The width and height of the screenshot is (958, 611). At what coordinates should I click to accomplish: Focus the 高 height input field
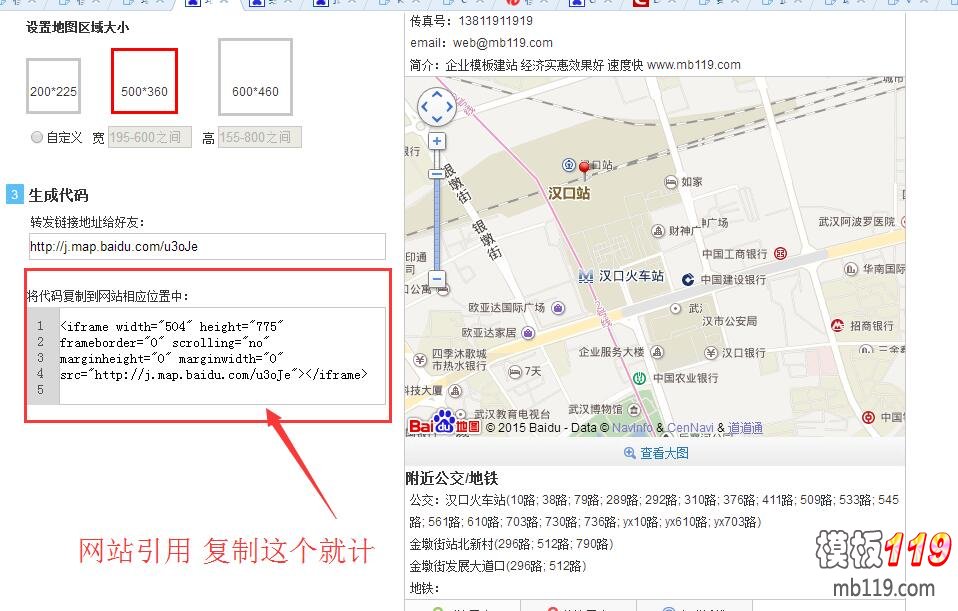260,137
